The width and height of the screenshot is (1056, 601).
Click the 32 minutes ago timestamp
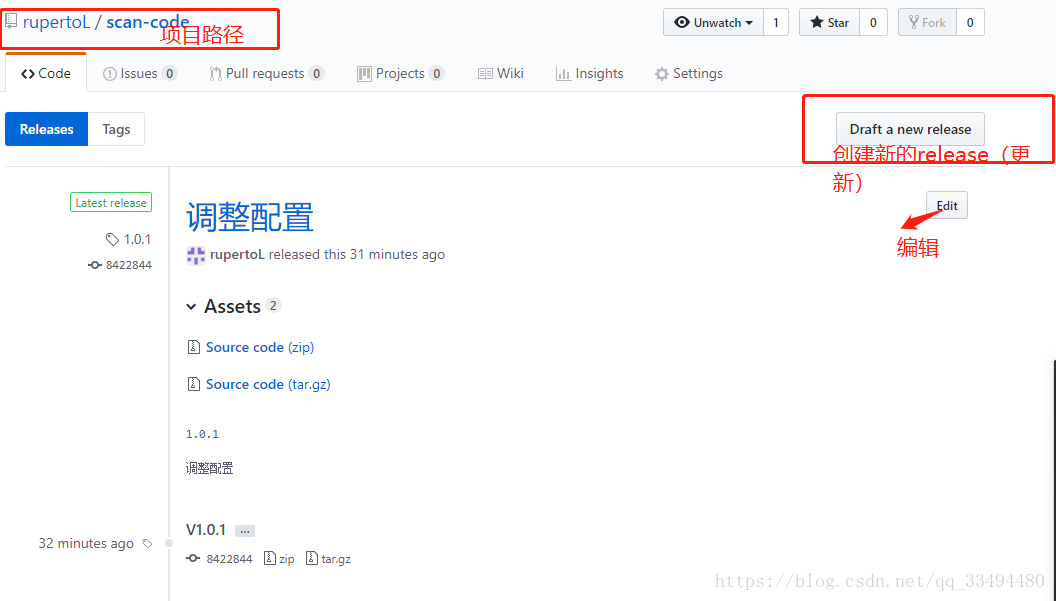coord(86,543)
